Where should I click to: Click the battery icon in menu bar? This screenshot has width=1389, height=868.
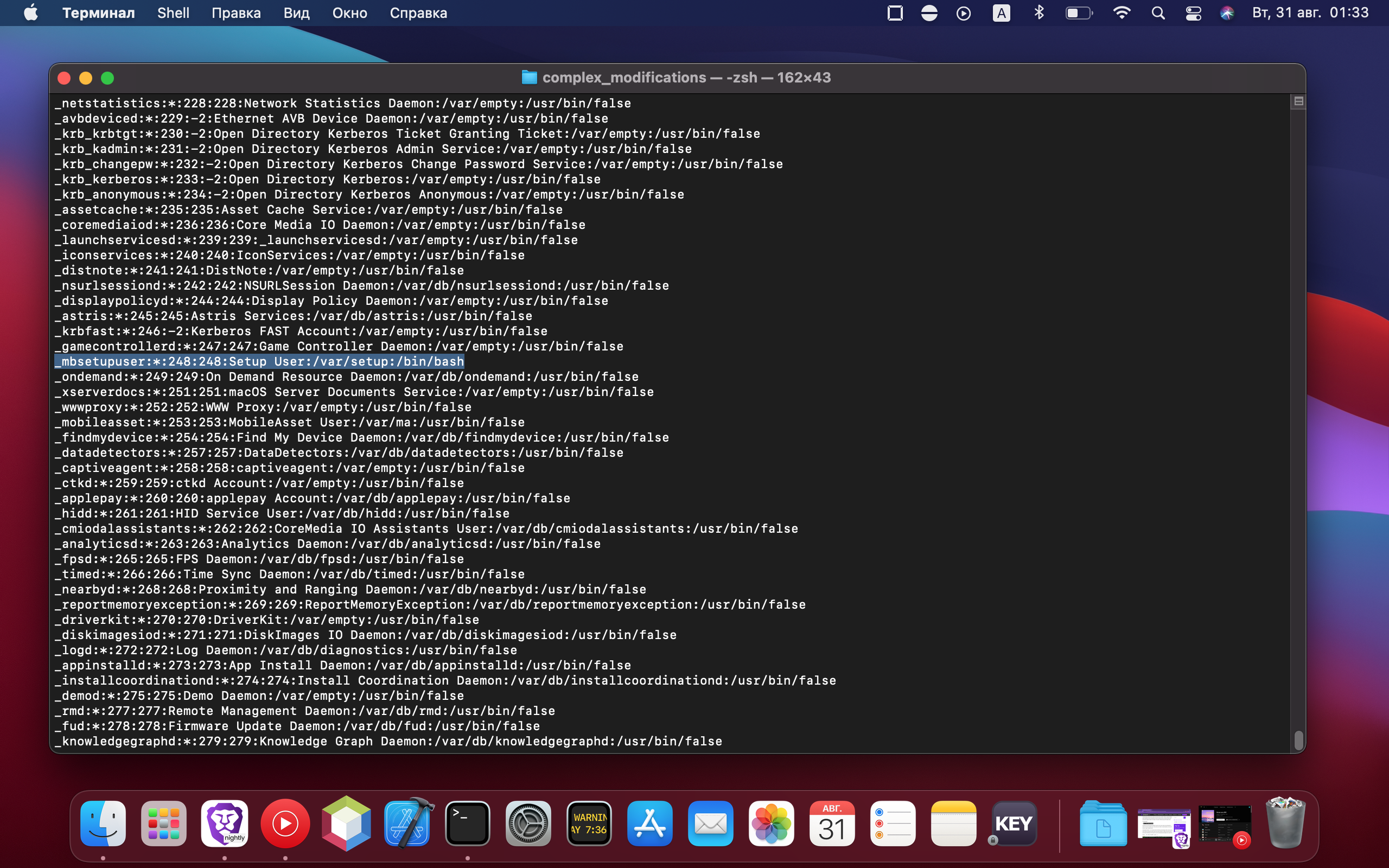point(1078,13)
